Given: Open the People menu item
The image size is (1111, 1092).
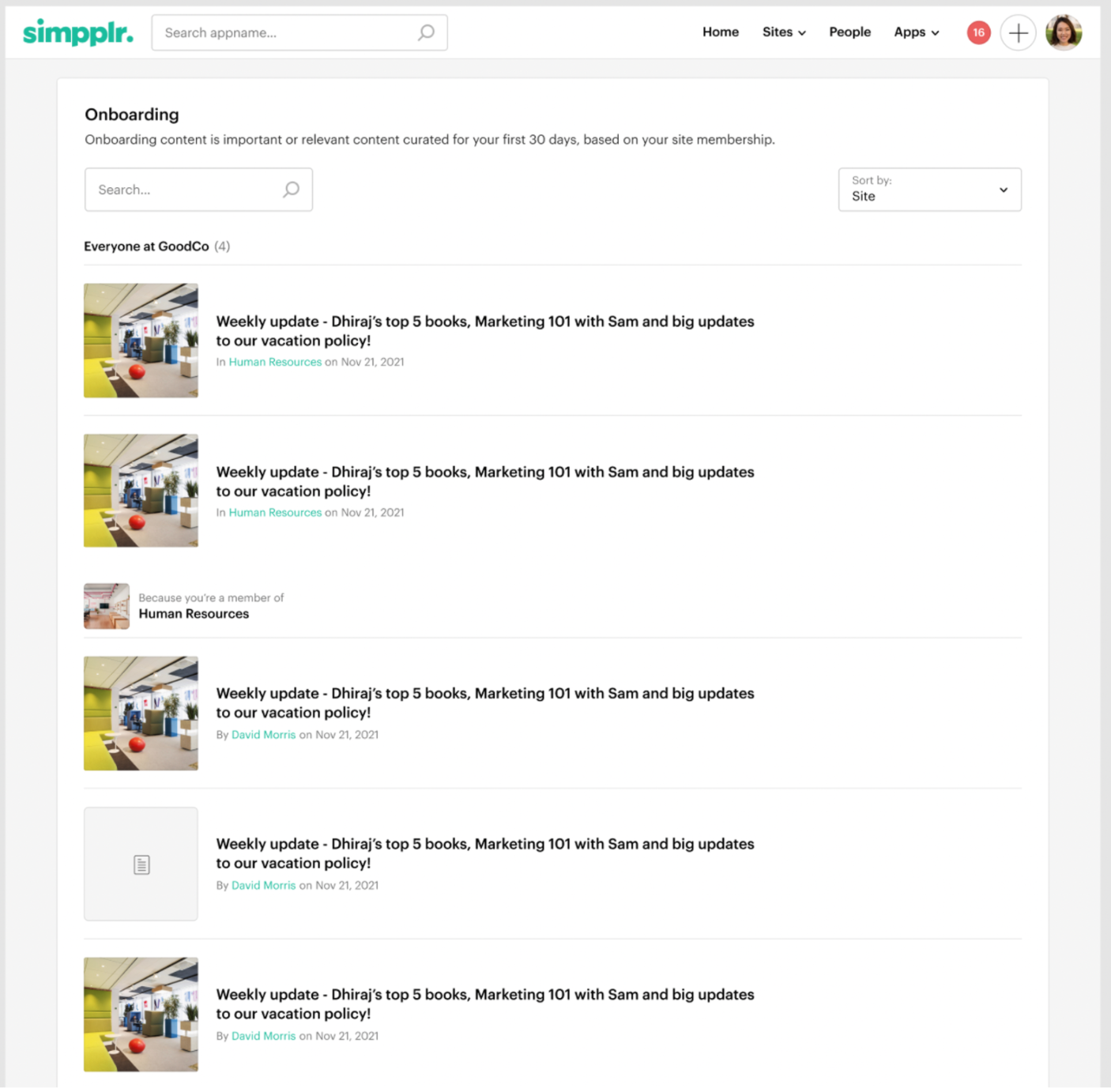Looking at the screenshot, I should [849, 32].
